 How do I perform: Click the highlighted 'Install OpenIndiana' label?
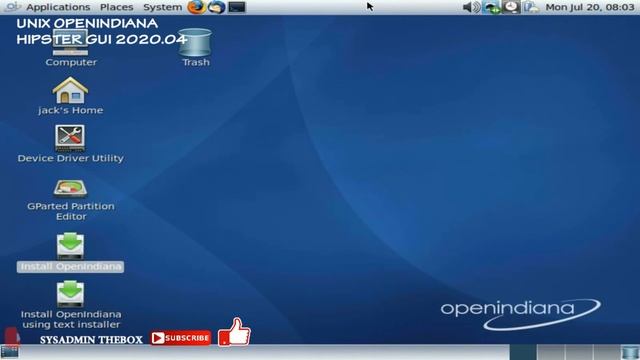[x=71, y=267]
